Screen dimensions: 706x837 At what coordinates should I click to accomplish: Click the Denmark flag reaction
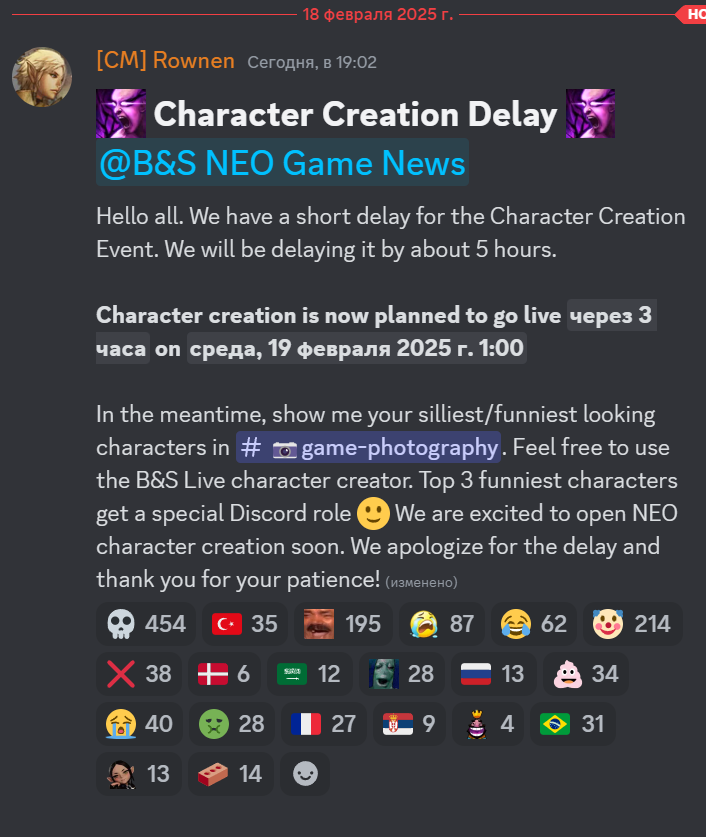(224, 674)
